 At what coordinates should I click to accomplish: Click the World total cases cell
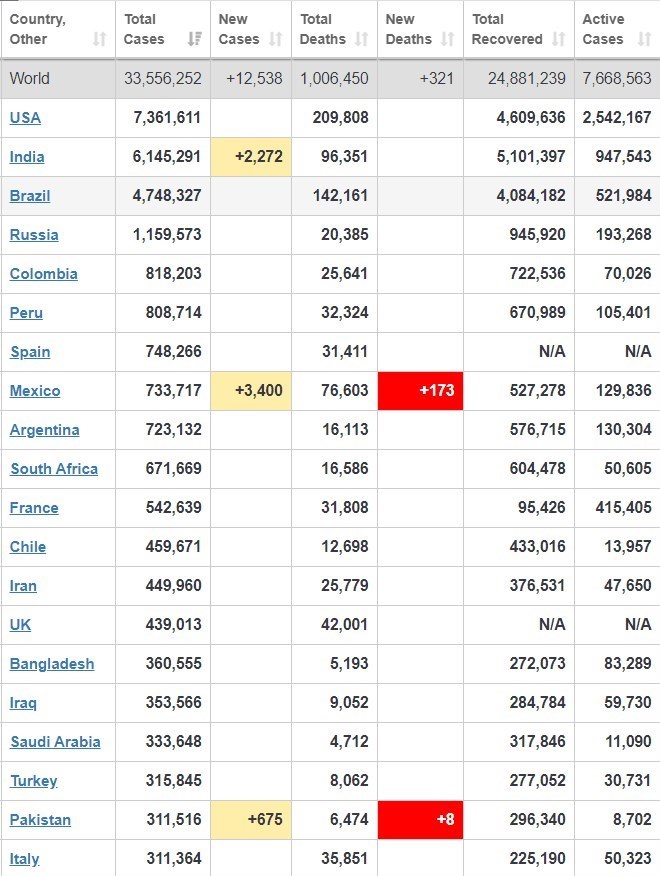[162, 79]
